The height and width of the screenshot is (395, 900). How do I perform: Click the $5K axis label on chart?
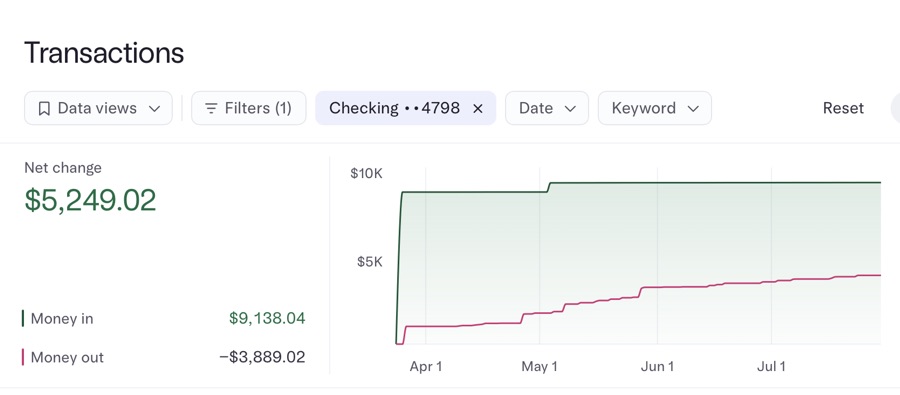click(x=370, y=262)
